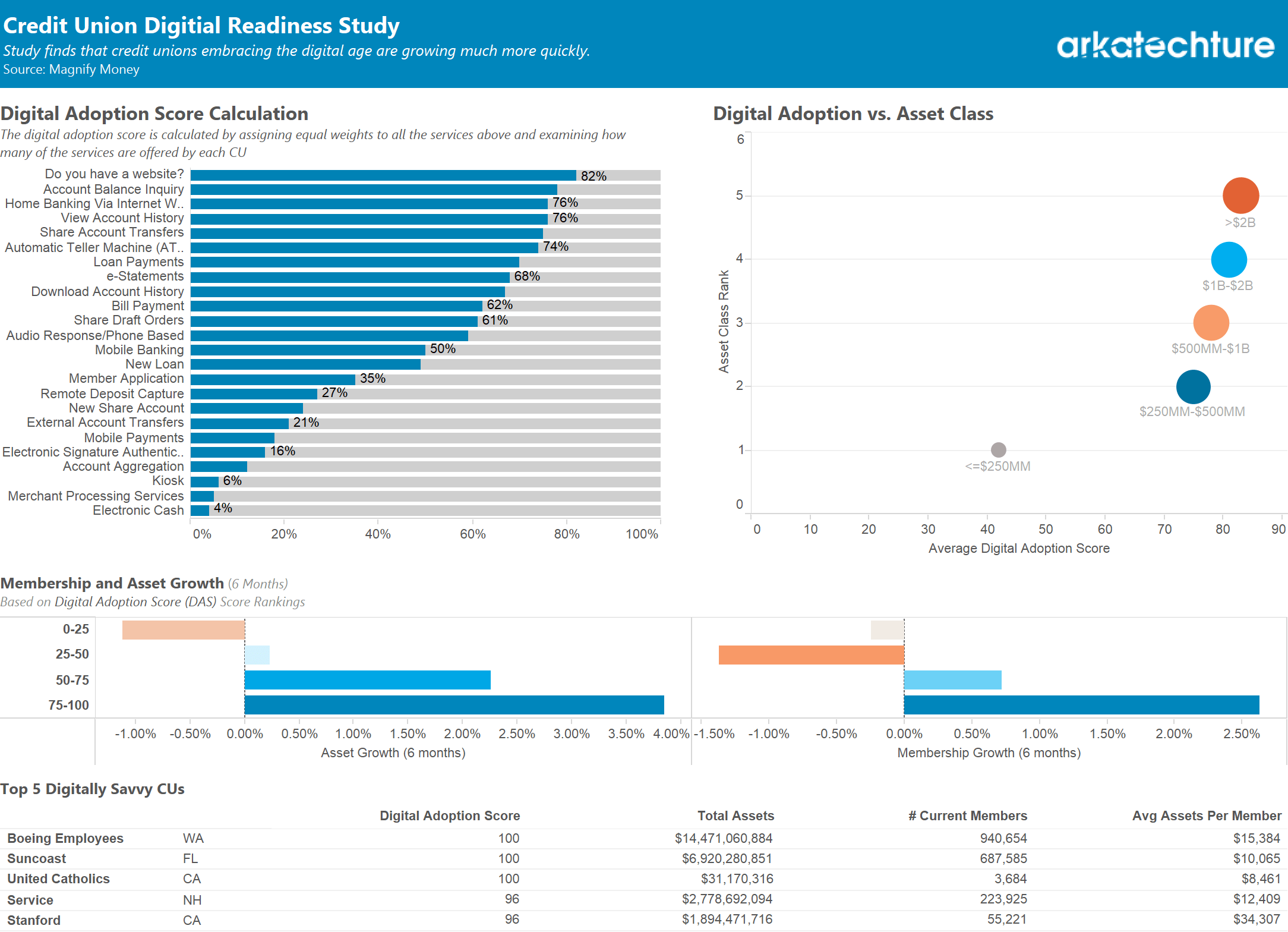This screenshot has width=1288, height=932.
Task: Select the Stanford credit union row
Action: coord(34,920)
